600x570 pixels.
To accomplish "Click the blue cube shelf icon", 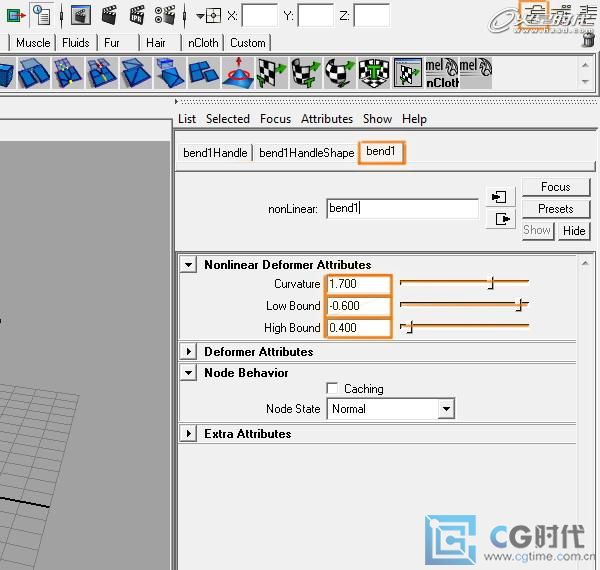I will tap(7, 73).
